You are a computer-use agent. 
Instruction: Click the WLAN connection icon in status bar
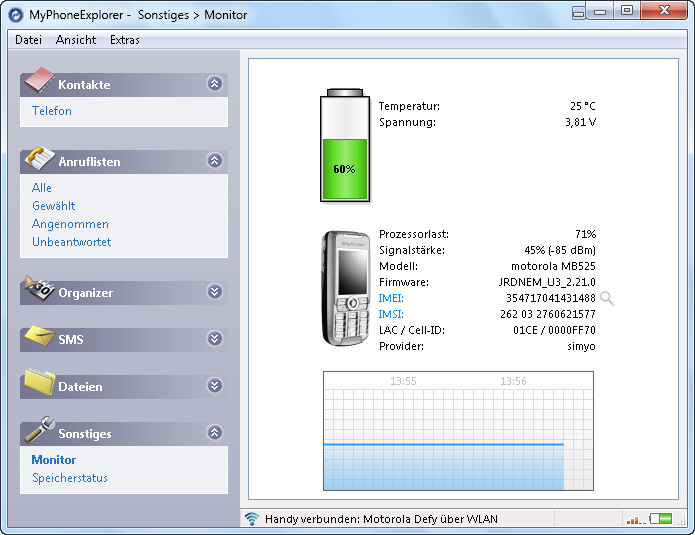pos(252,519)
